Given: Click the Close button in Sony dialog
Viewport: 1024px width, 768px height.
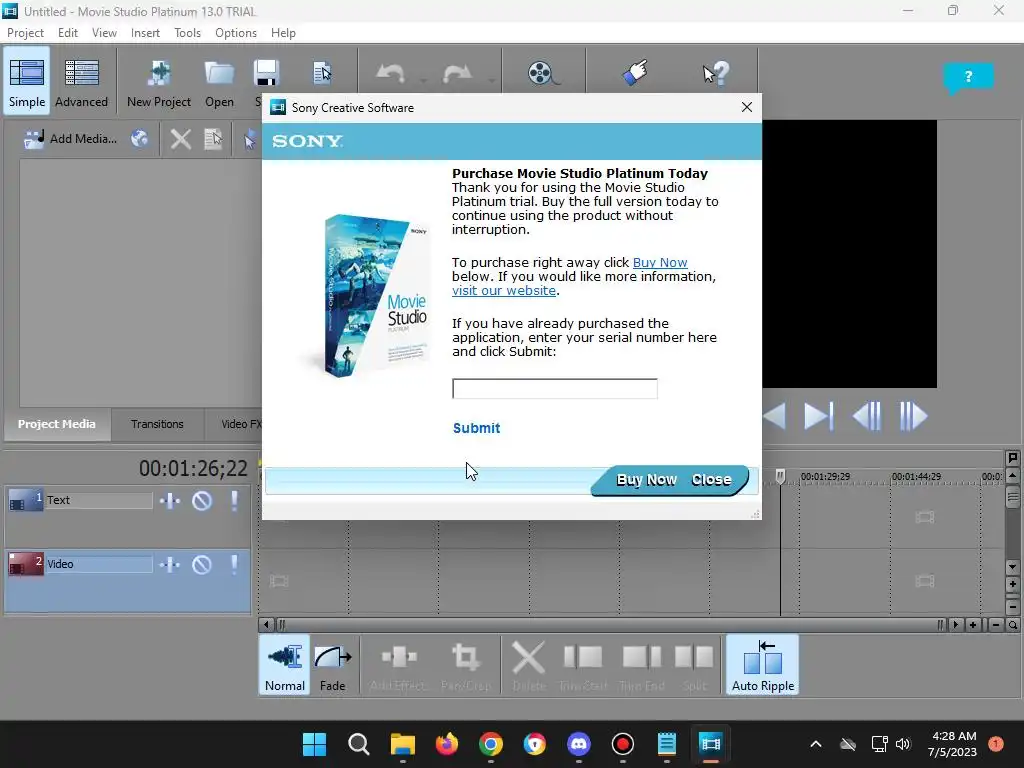Looking at the screenshot, I should point(711,480).
